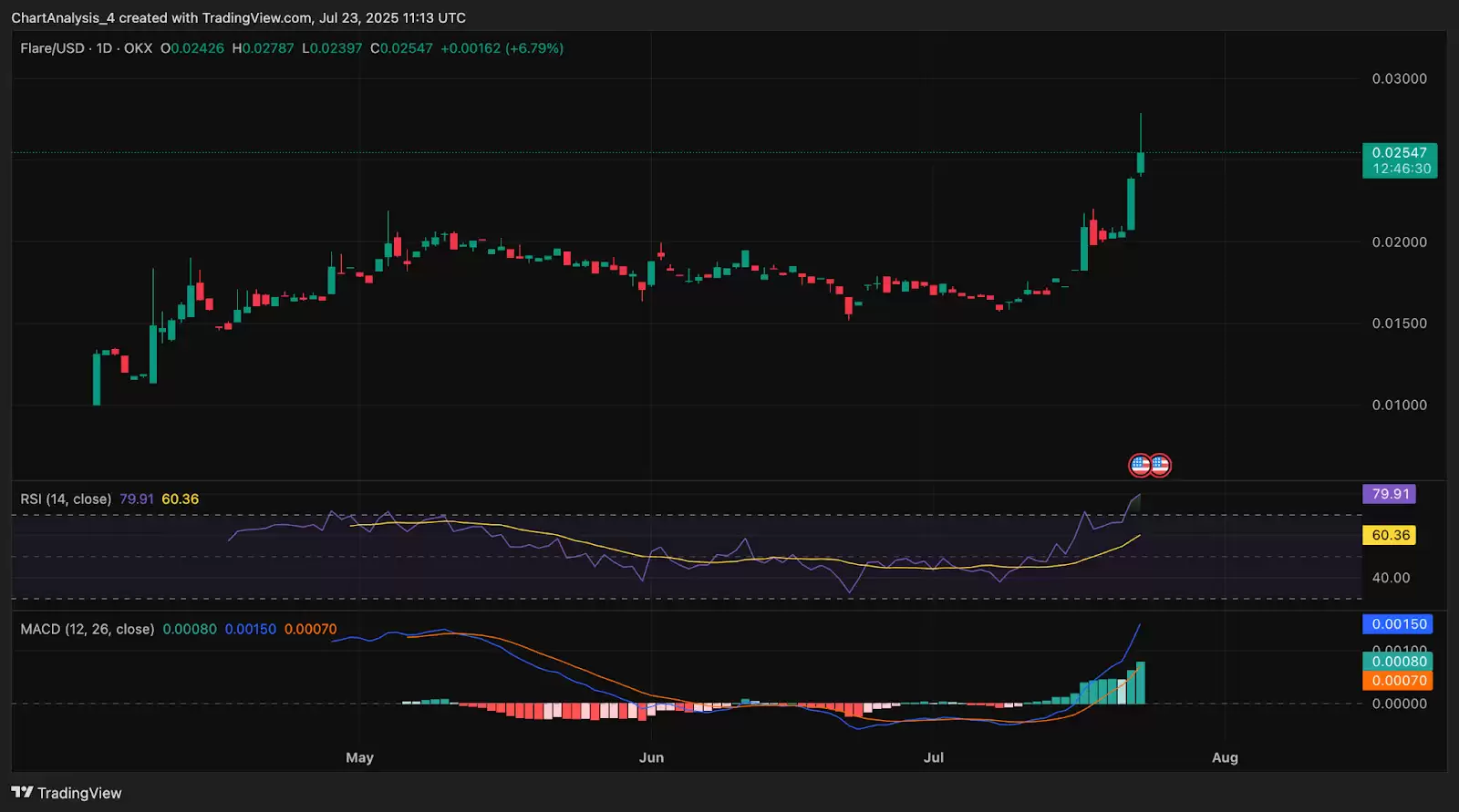Click the Aug label on time axis
This screenshot has height=812, width=1459.
(x=1225, y=757)
